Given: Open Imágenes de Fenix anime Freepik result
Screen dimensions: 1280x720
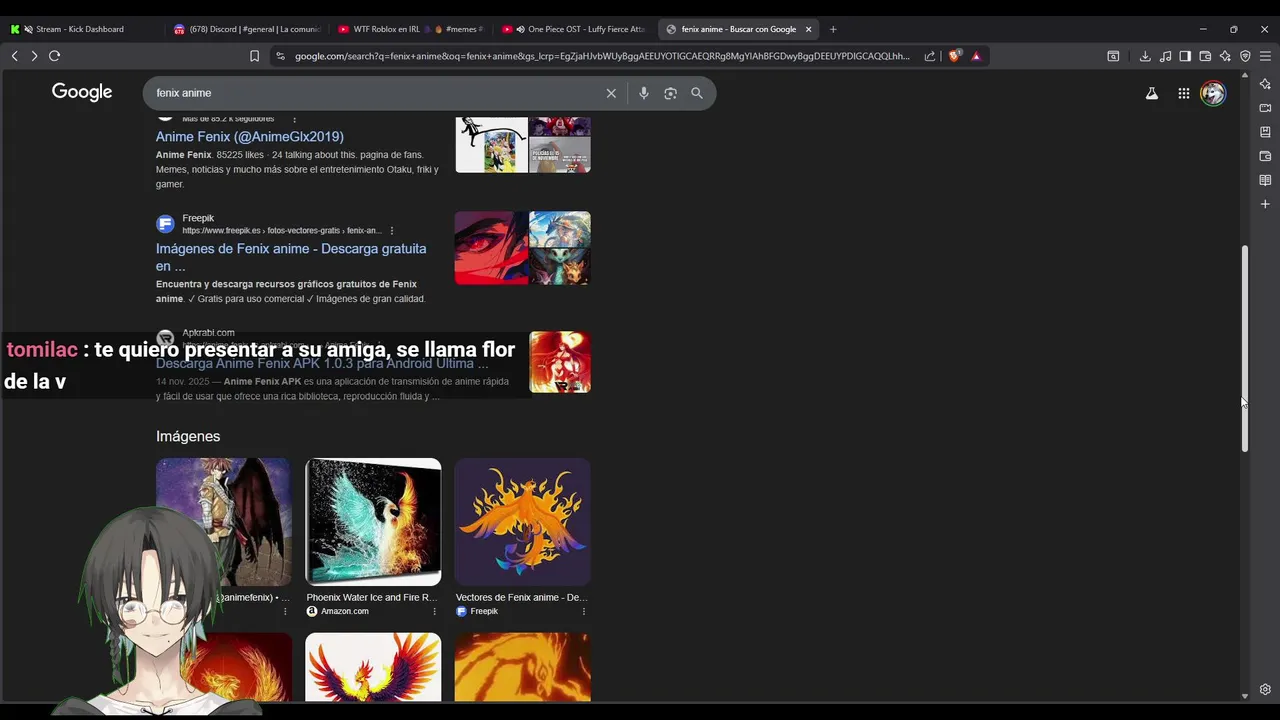Looking at the screenshot, I should pos(291,257).
